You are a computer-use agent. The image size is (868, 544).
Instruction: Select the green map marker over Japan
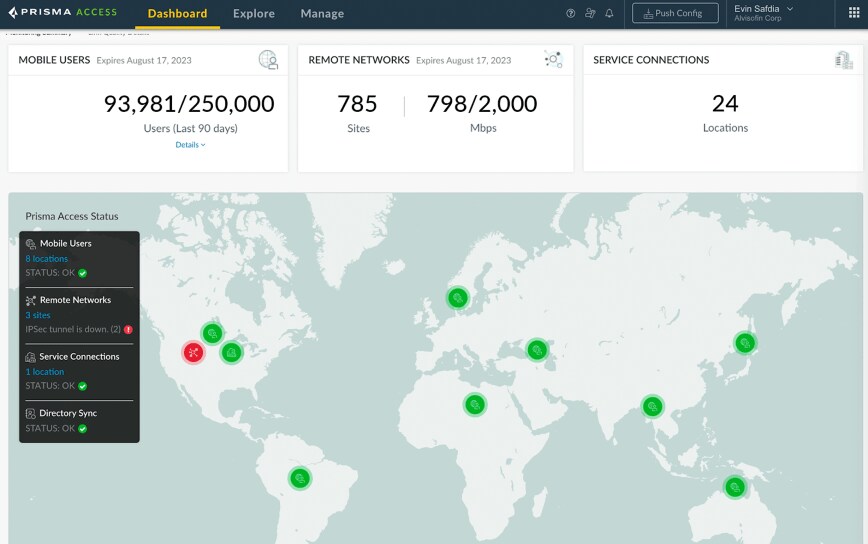click(744, 343)
